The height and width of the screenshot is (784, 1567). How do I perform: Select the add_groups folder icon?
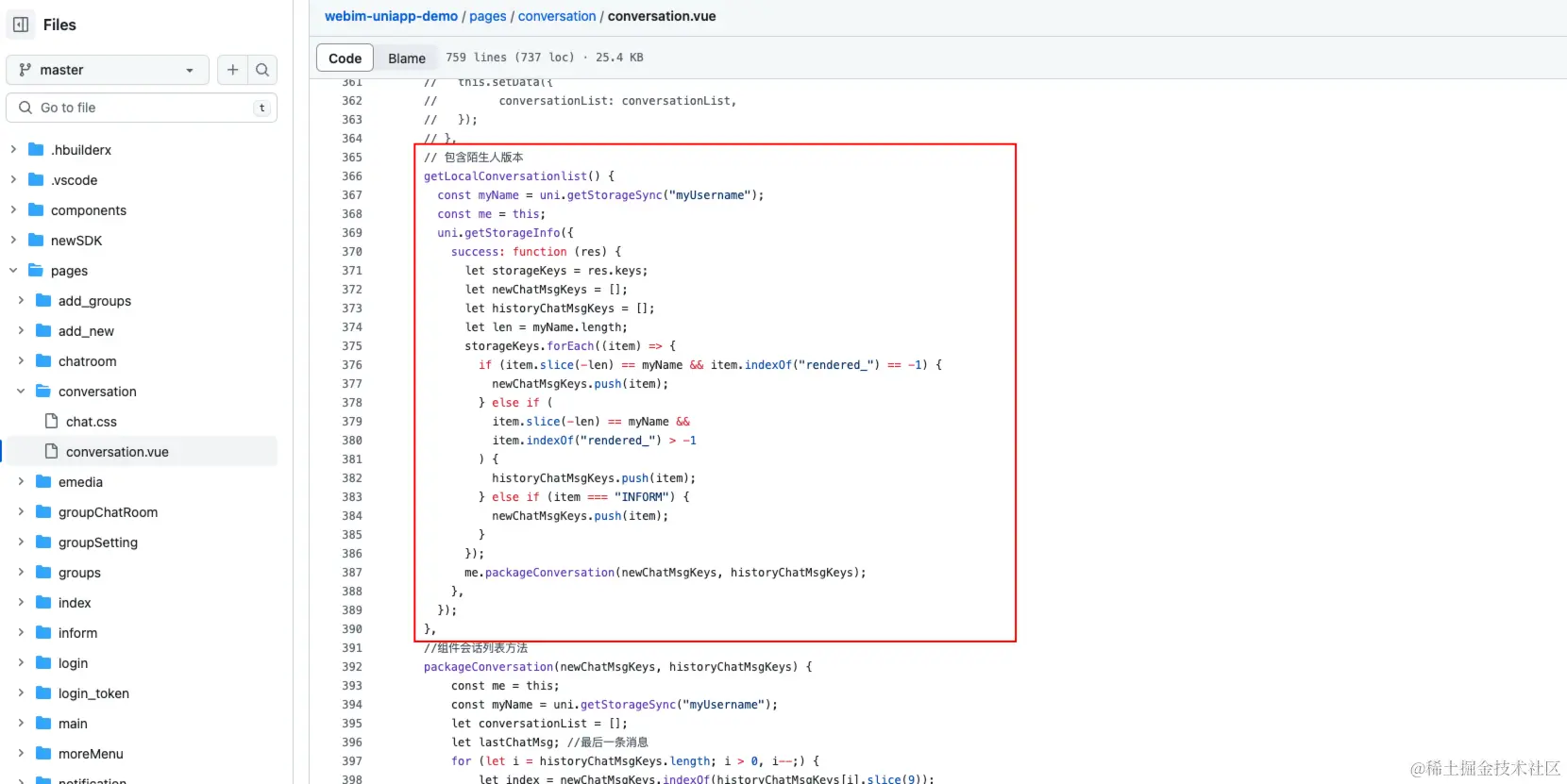coord(43,300)
